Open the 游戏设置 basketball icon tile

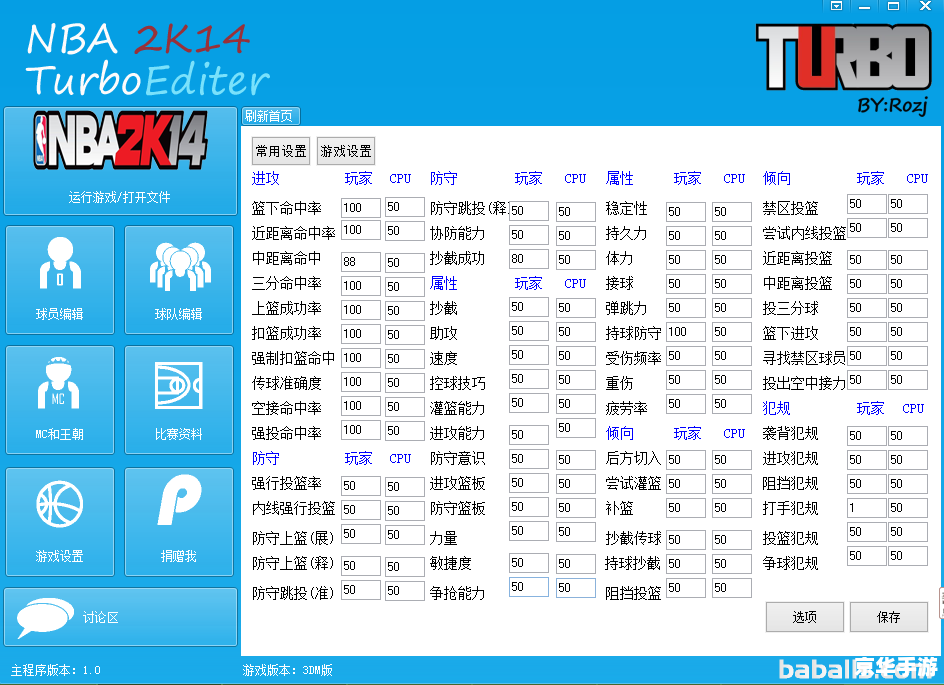pyautogui.click(x=60, y=522)
